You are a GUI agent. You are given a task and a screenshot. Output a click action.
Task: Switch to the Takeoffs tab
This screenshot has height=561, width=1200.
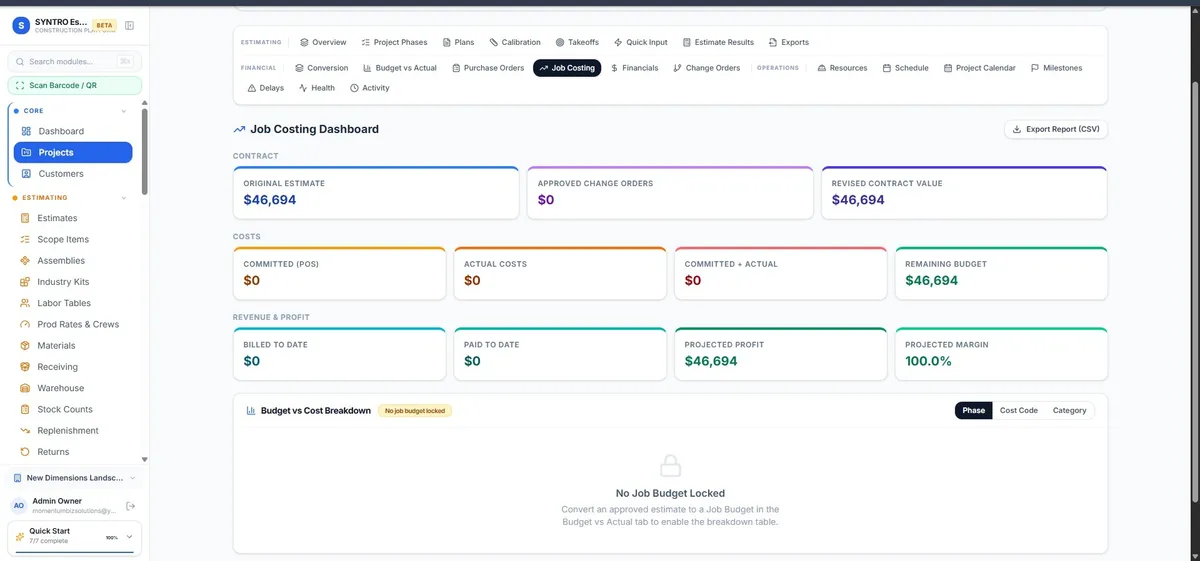577,42
